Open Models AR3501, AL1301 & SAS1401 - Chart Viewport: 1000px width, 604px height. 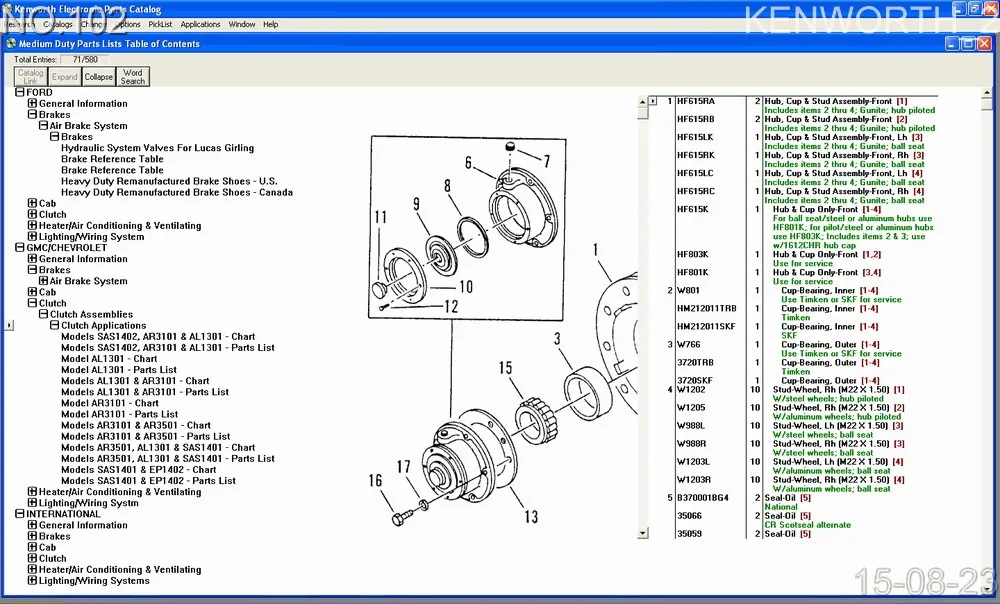158,448
